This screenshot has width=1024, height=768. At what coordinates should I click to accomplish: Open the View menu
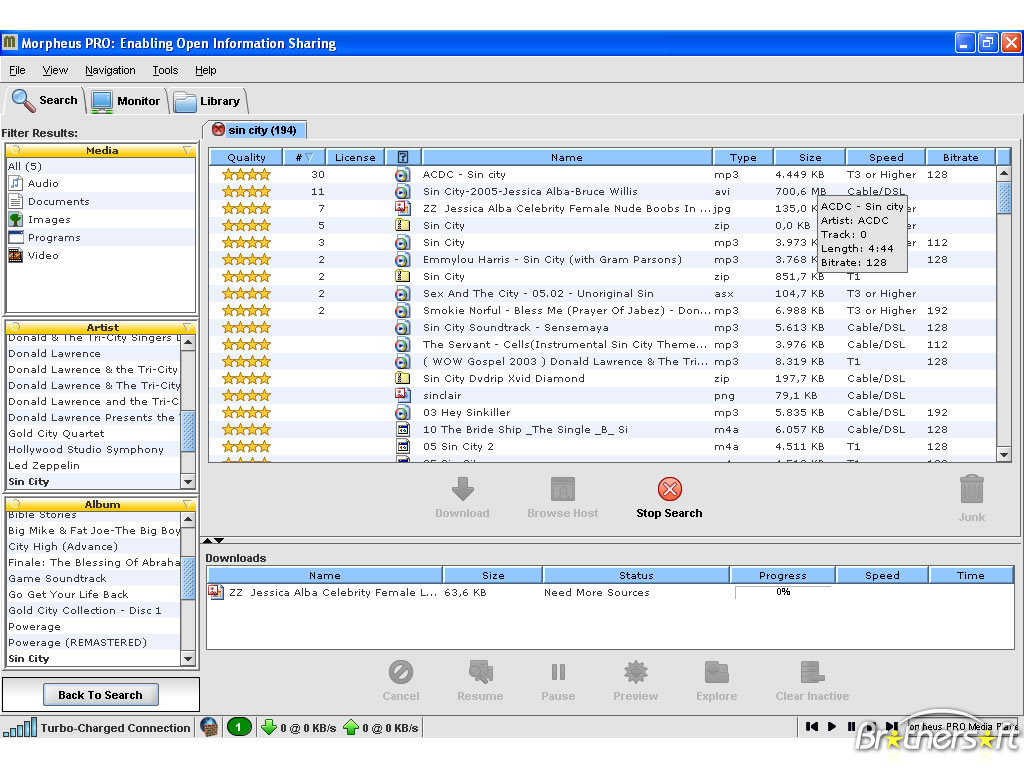click(55, 70)
